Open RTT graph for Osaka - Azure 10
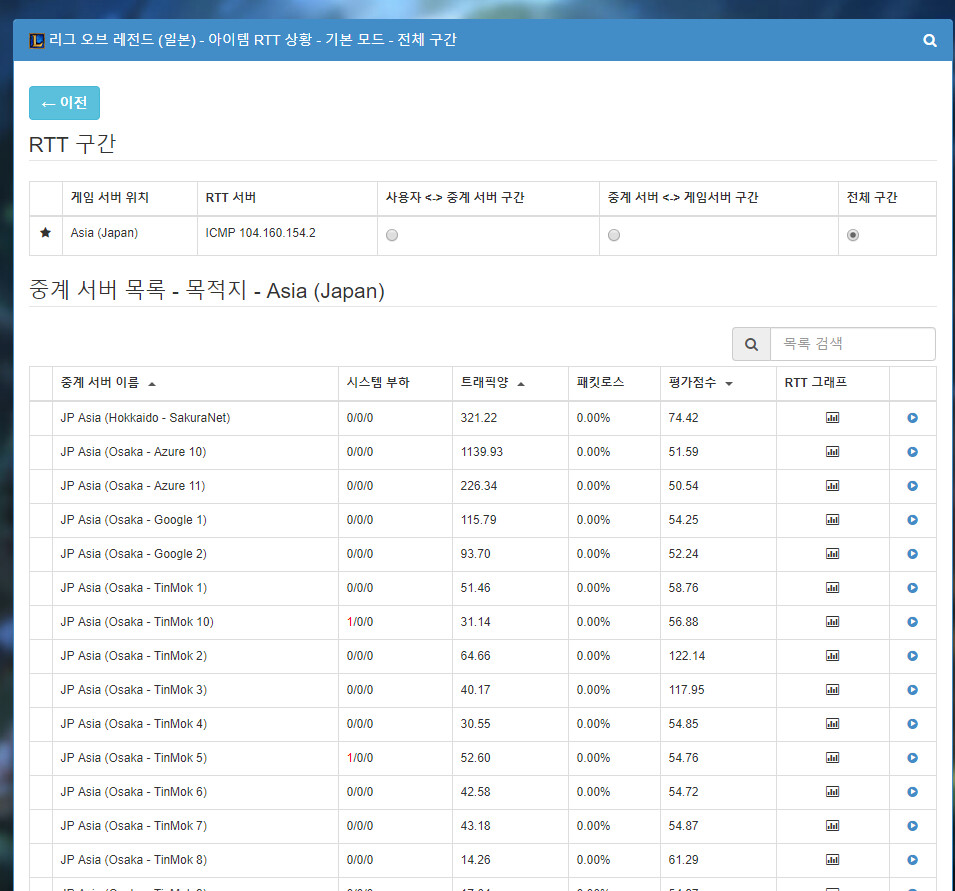Viewport: 955px width, 891px height. tap(832, 452)
